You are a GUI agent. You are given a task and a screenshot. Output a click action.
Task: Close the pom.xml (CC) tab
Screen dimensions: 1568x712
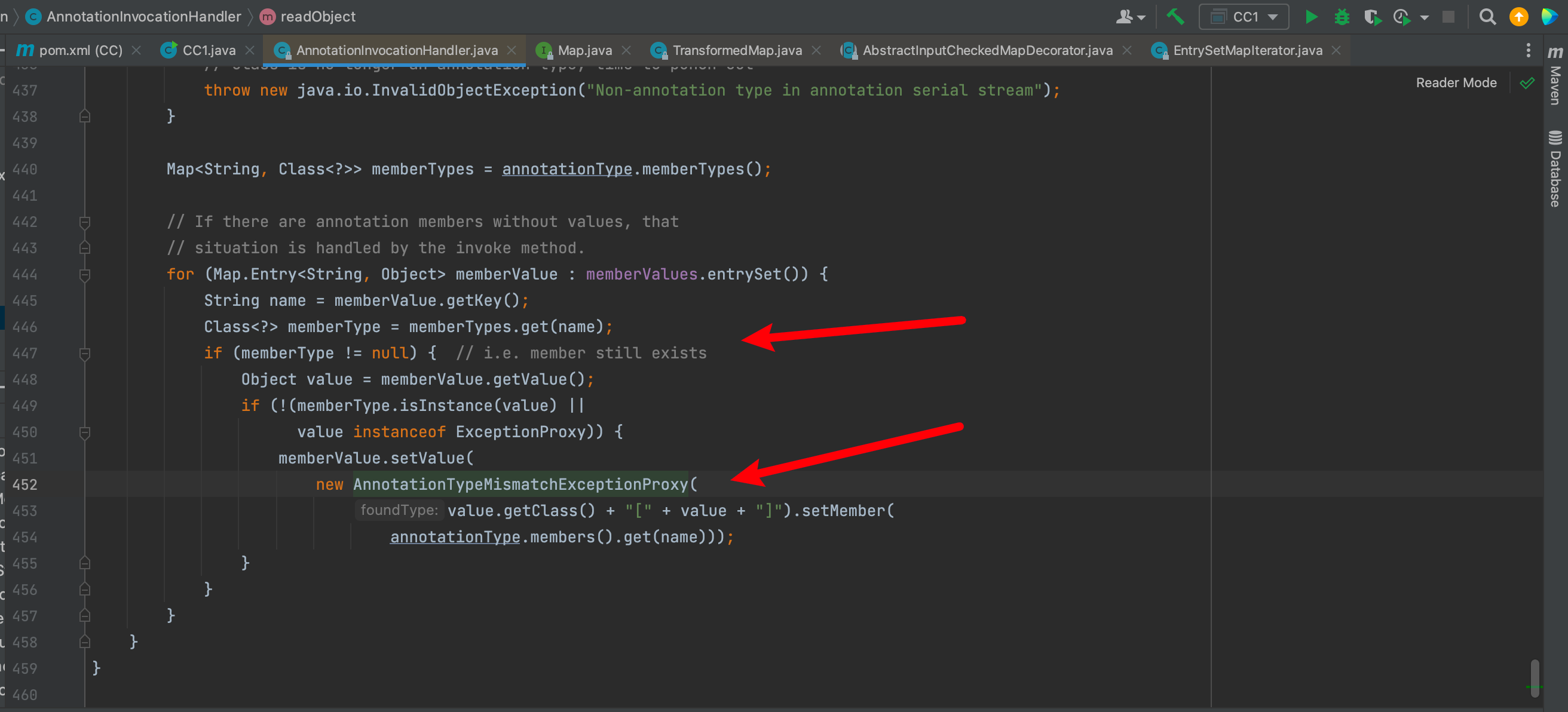(x=136, y=50)
